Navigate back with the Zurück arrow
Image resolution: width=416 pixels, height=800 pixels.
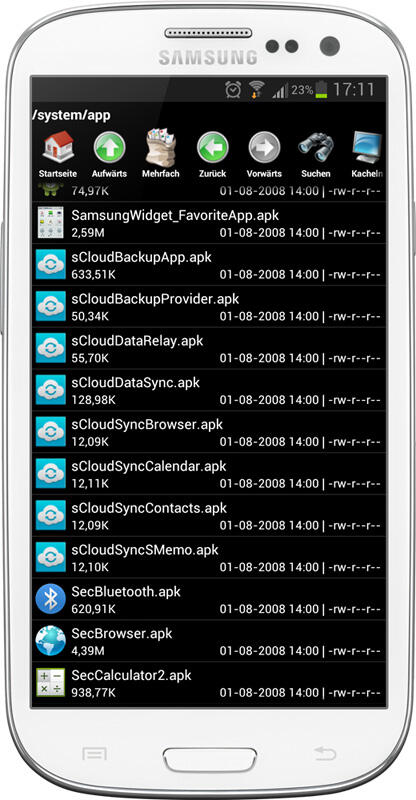(212, 147)
